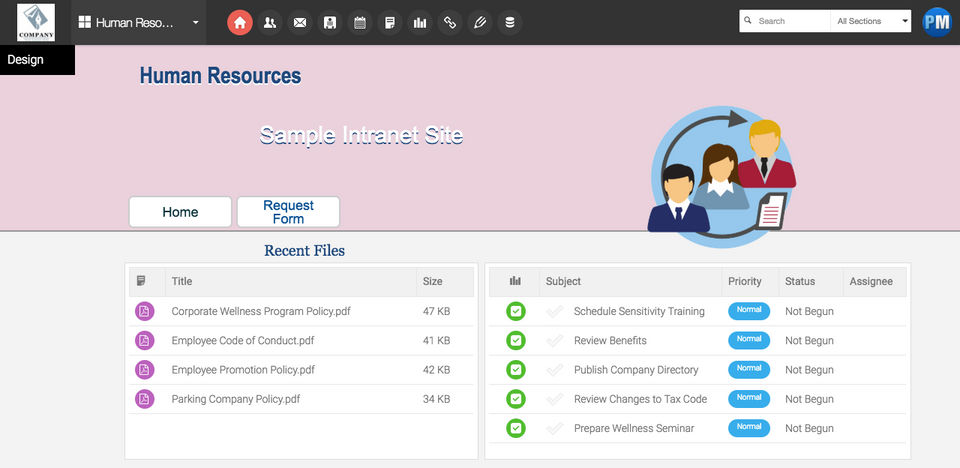This screenshot has width=960, height=468.
Task: Click the Company logo
Action: (36, 22)
